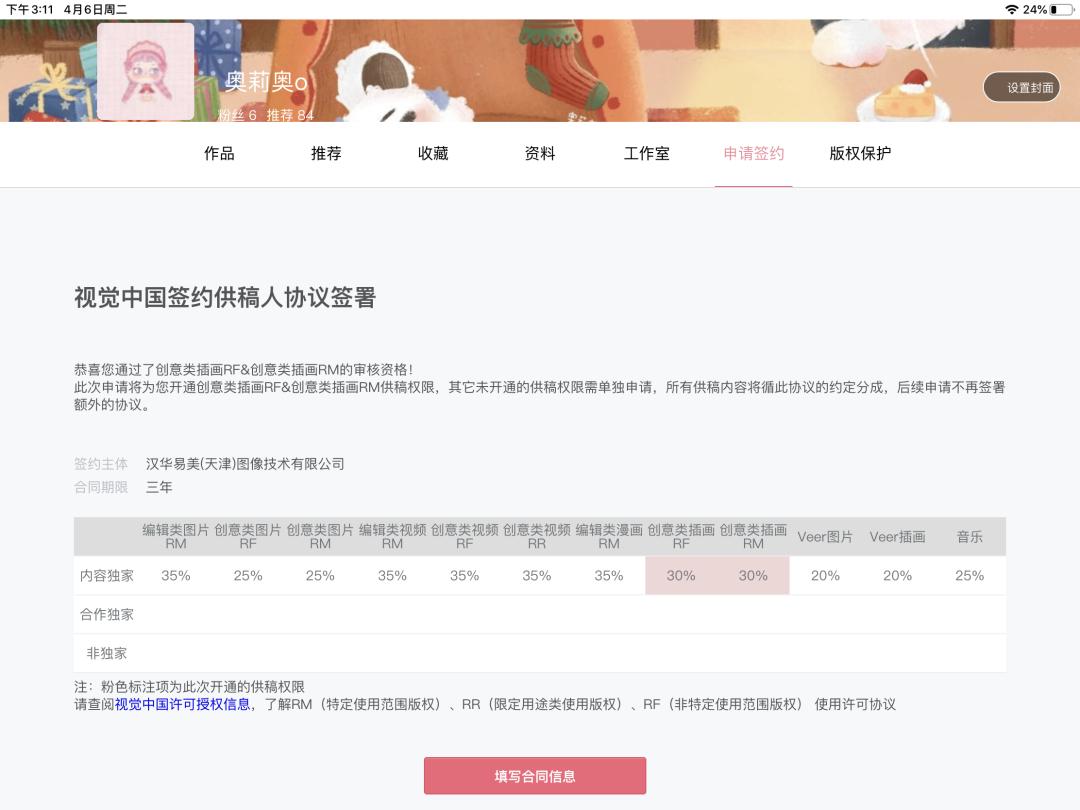Click the highlighted 创意类插画RF 30% cell

click(x=680, y=575)
